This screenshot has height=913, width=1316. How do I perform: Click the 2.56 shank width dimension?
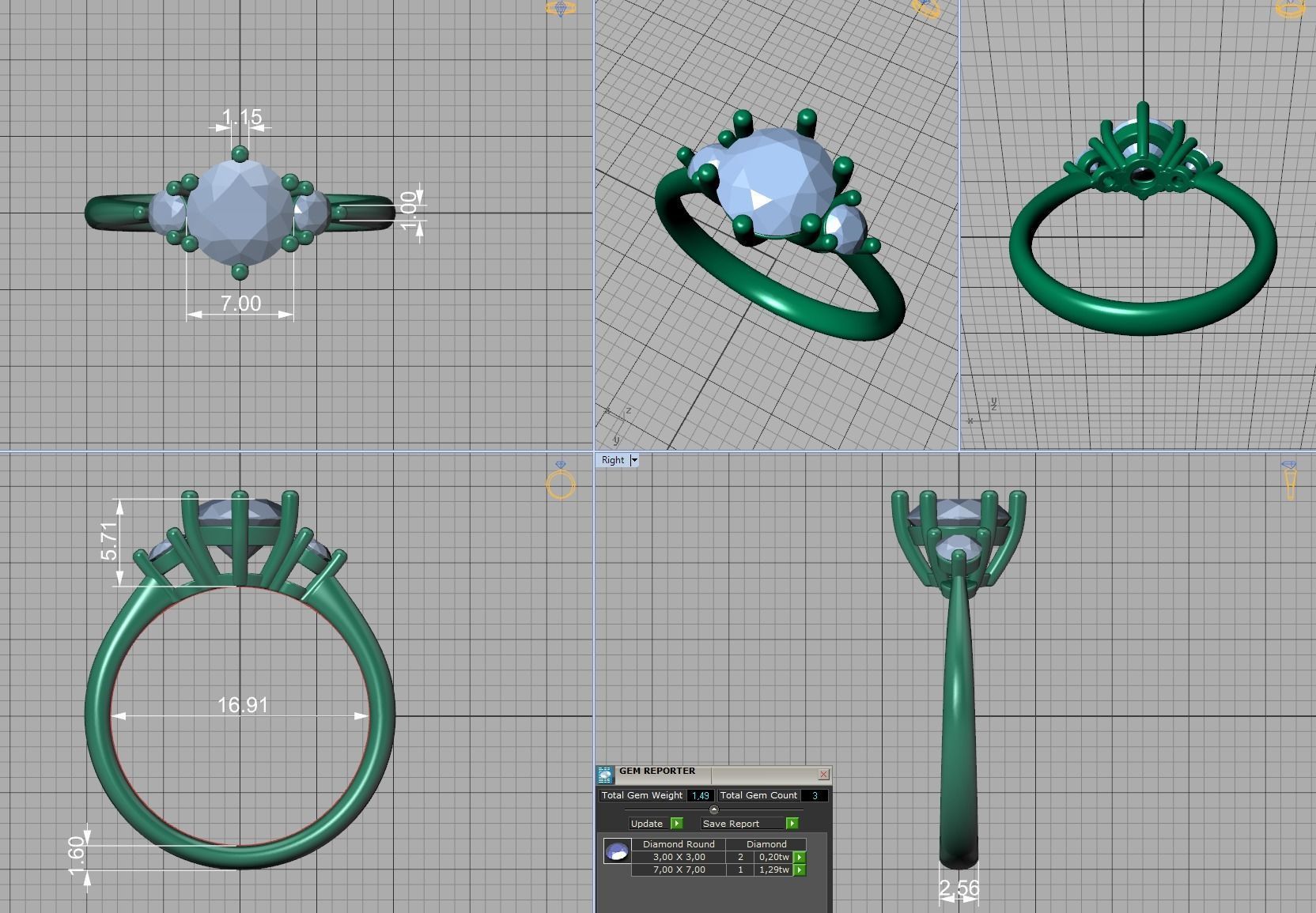click(959, 888)
